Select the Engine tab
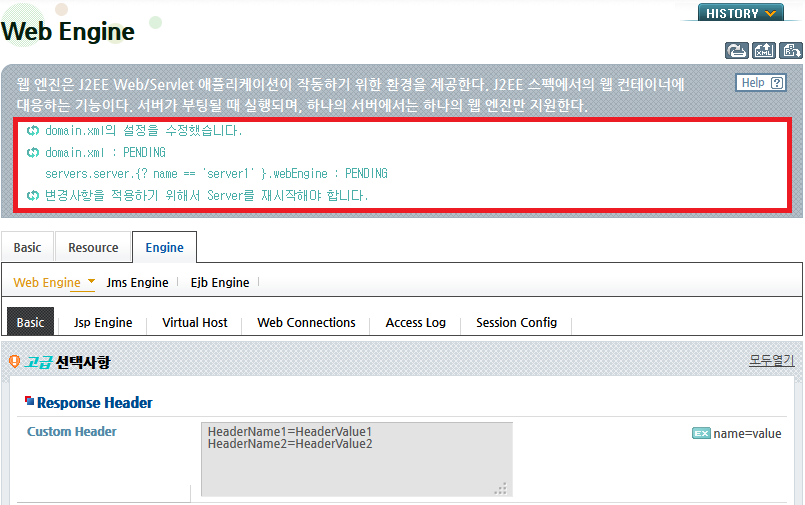This screenshot has width=805, height=505. [x=164, y=247]
